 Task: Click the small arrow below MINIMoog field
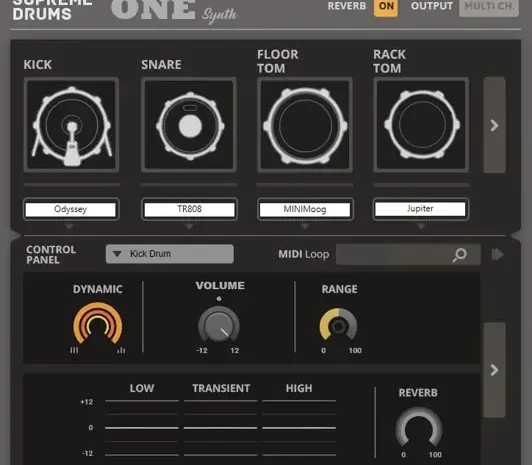click(x=305, y=226)
